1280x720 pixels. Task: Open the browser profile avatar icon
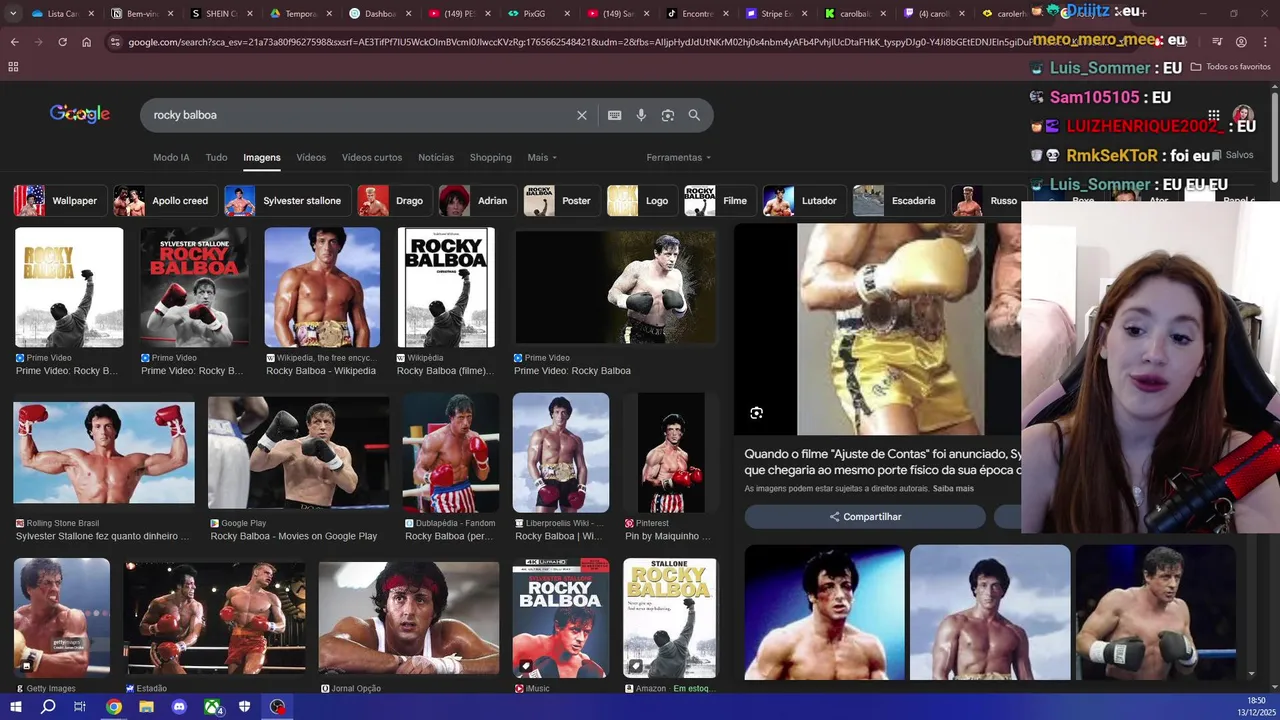click(1241, 42)
